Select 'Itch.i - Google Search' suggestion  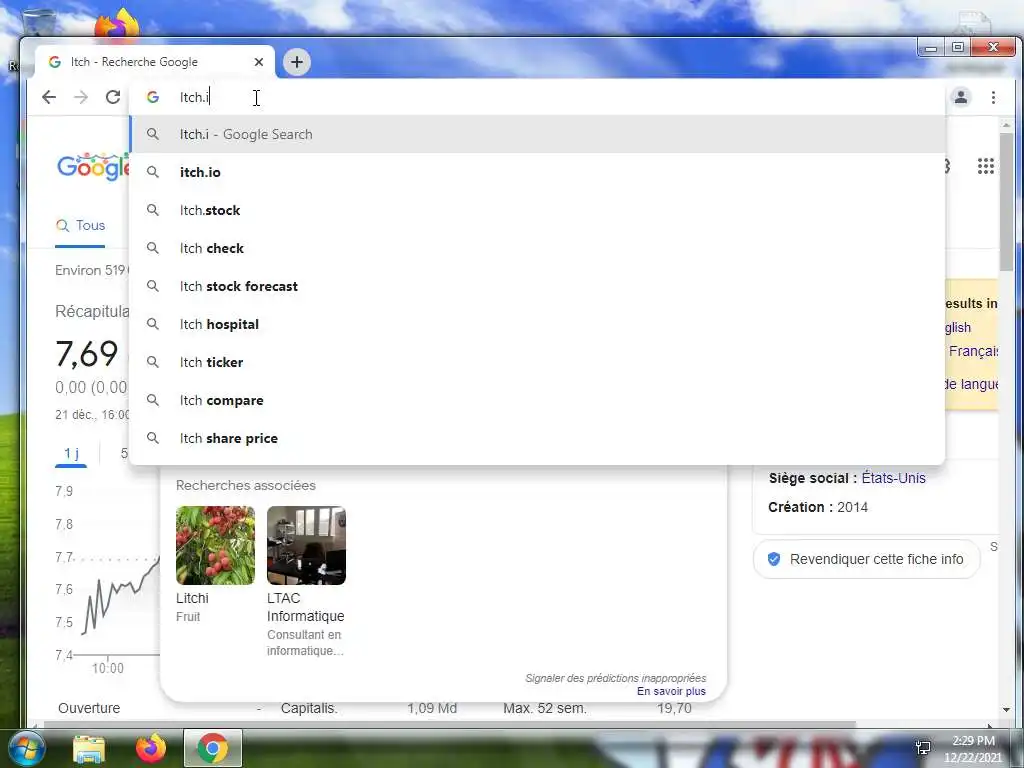[537, 135]
